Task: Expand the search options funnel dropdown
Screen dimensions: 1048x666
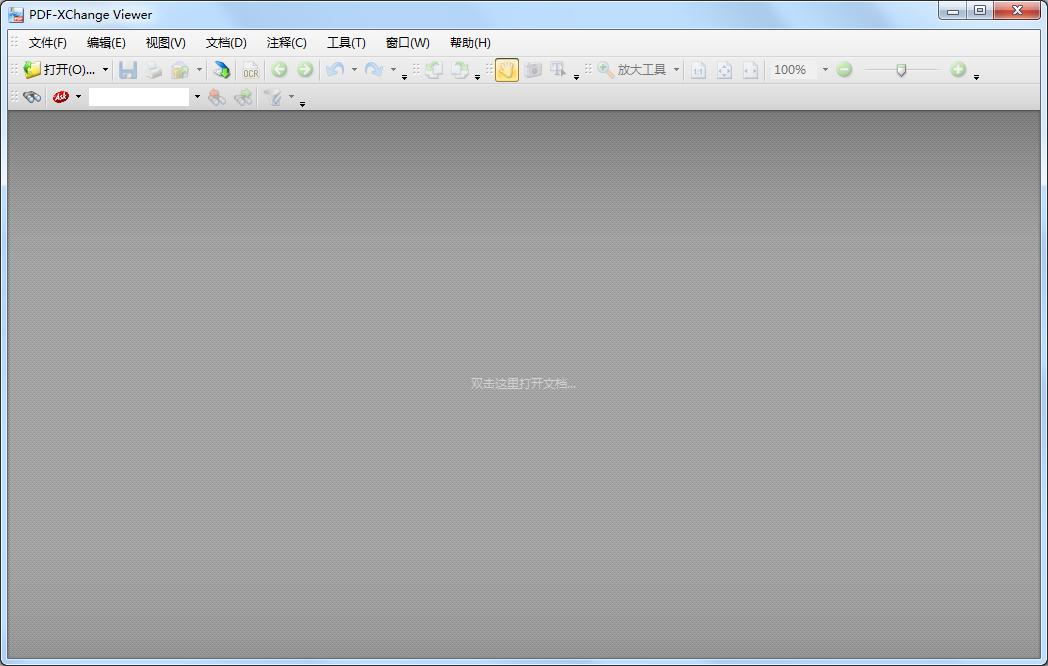Action: click(291, 97)
